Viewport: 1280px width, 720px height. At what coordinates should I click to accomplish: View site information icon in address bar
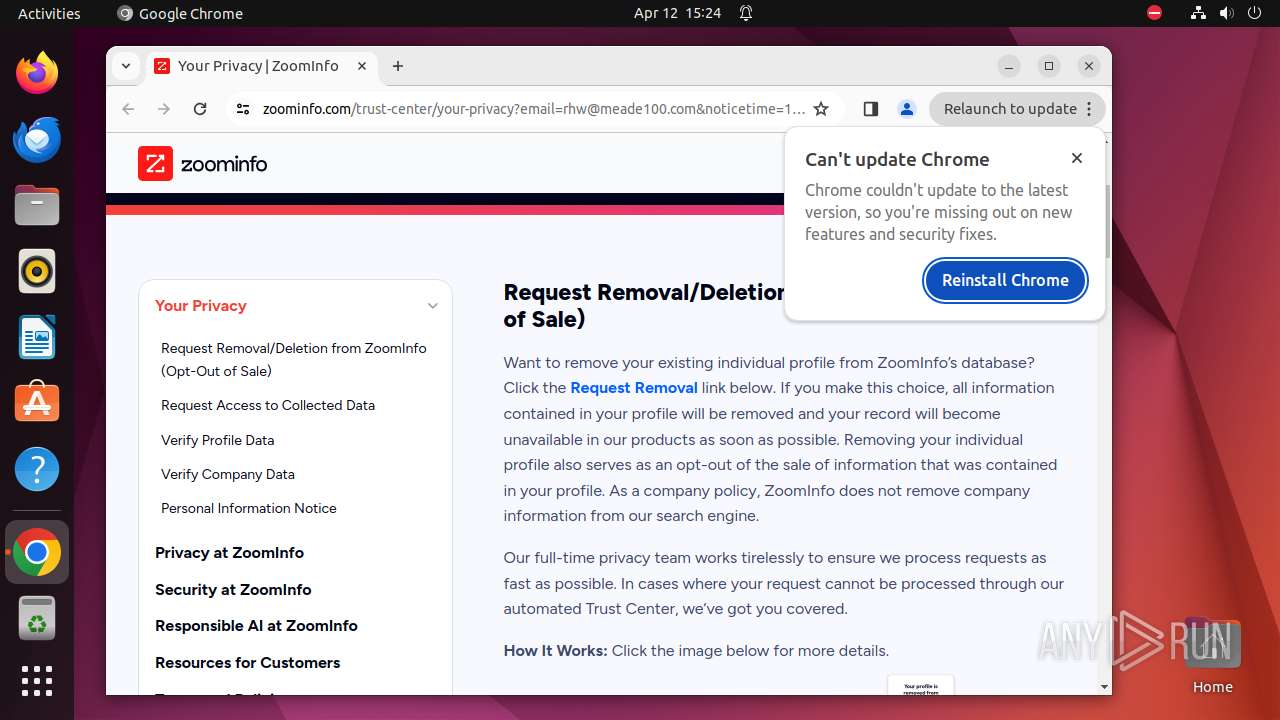pos(242,109)
